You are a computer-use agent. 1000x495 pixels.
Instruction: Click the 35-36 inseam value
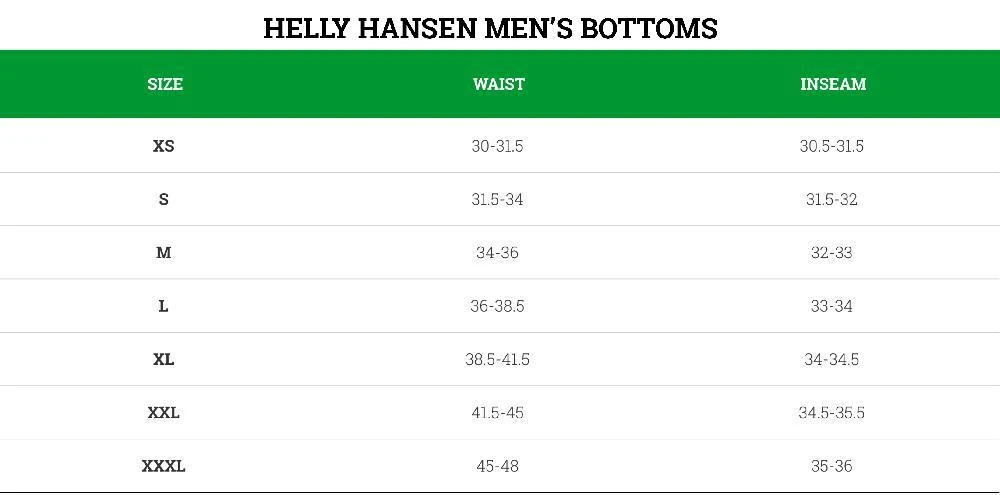point(831,466)
